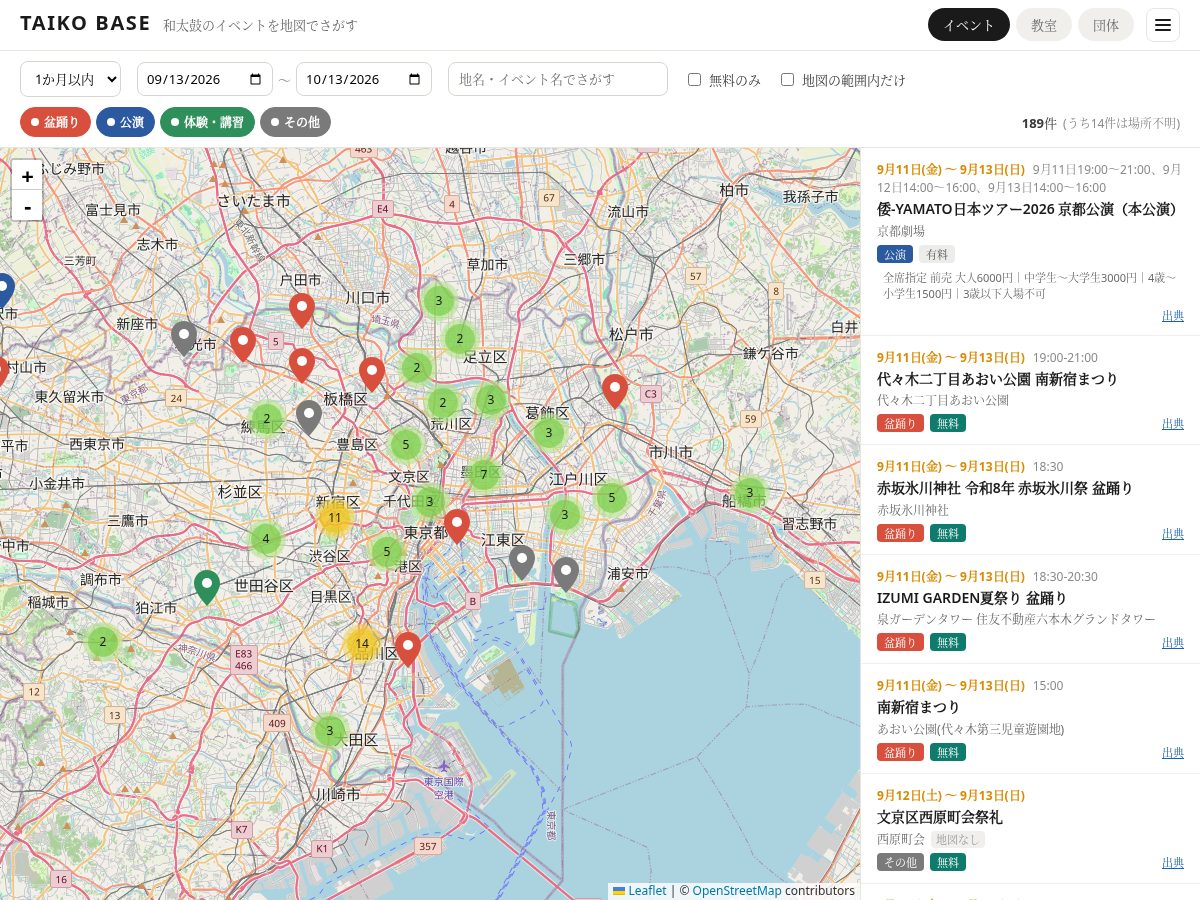The width and height of the screenshot is (1200, 900).
Task: Select the red pin near 戸田市
Action: pyautogui.click(x=301, y=310)
